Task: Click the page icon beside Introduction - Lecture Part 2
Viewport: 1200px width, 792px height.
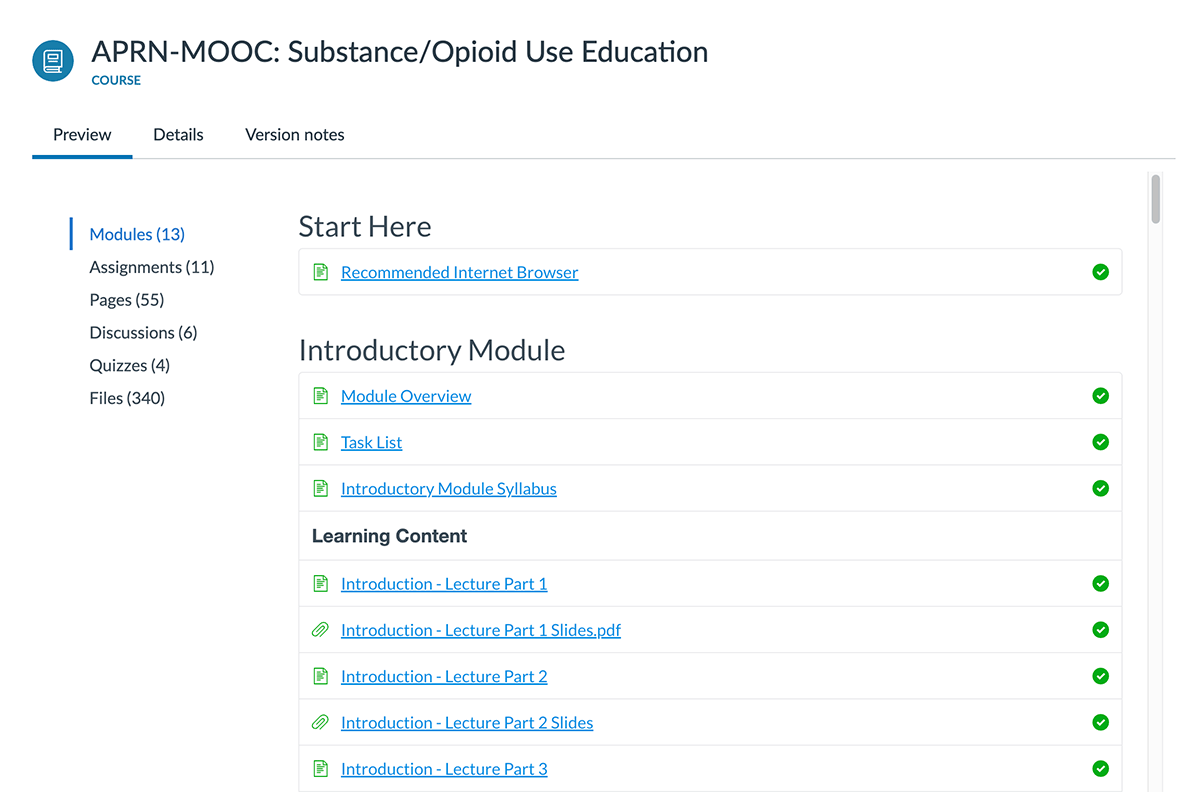Action: coord(320,675)
